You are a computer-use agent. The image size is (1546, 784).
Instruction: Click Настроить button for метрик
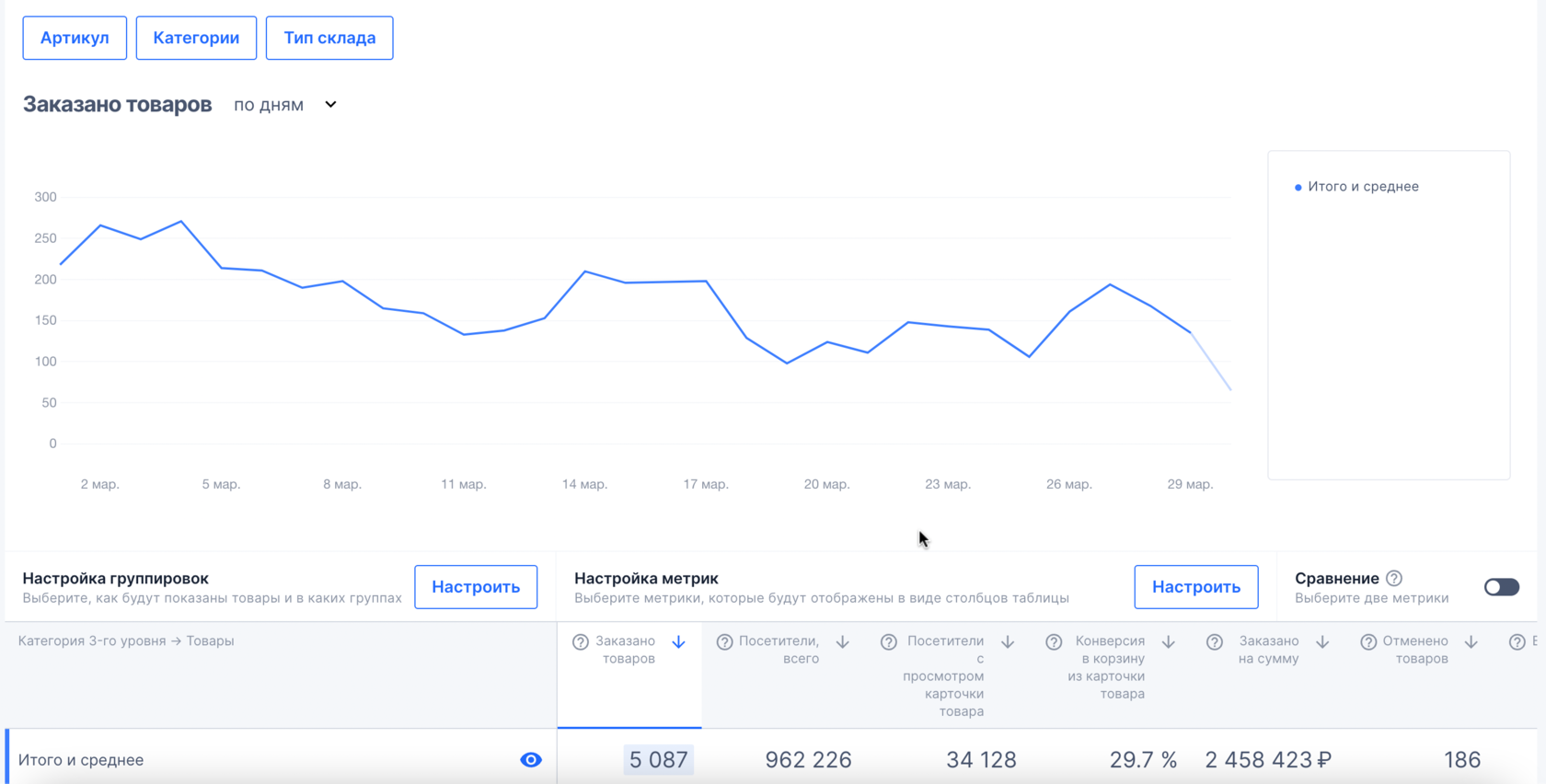(x=1196, y=587)
